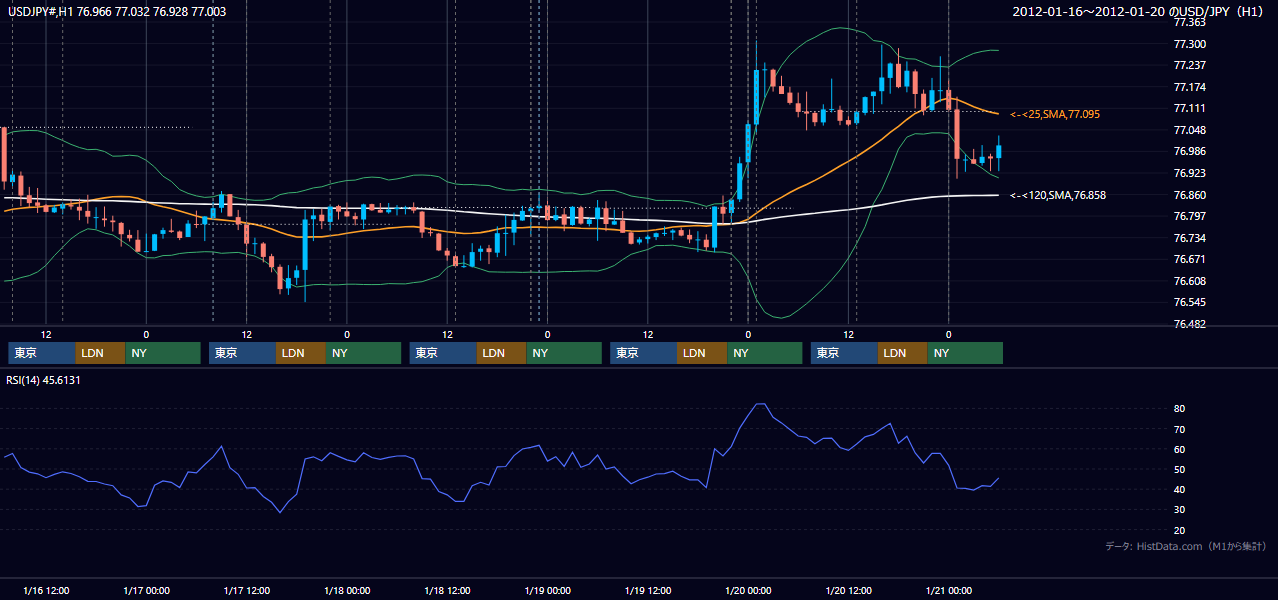
Task: Click the 77.363 price axis label
Action: click(1189, 22)
